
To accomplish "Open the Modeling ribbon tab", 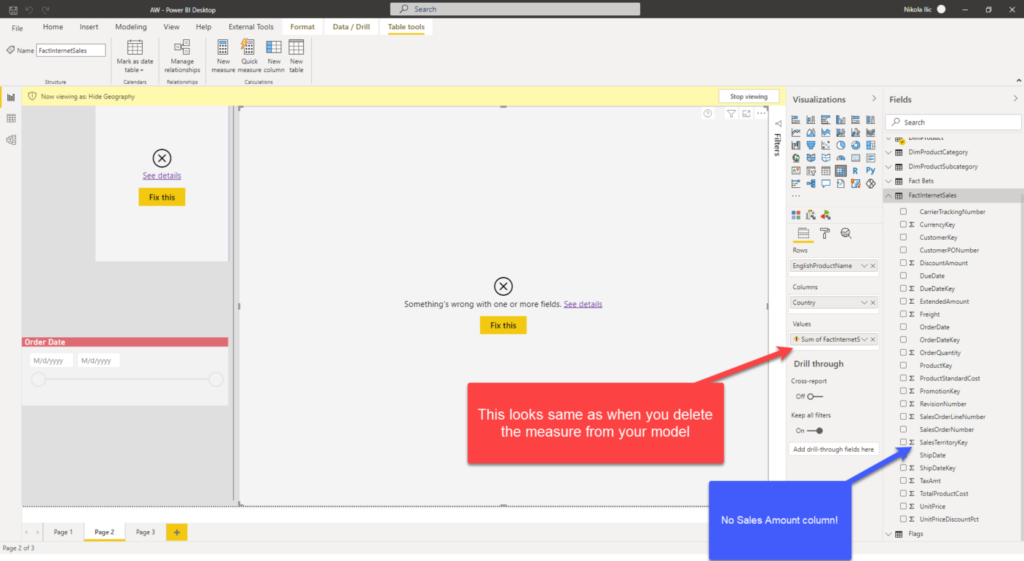I will [131, 27].
